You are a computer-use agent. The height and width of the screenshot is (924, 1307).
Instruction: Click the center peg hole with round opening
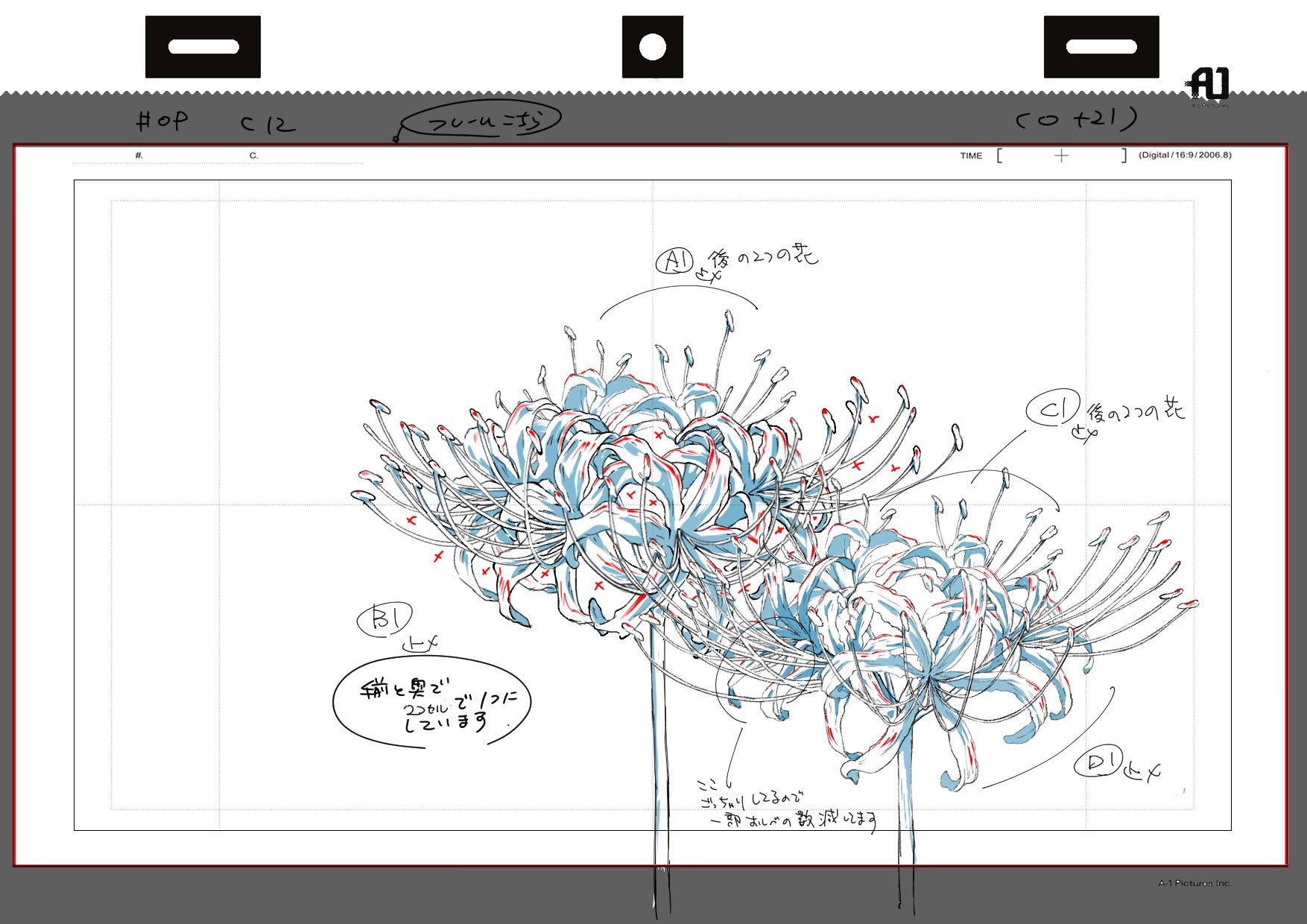click(x=653, y=46)
